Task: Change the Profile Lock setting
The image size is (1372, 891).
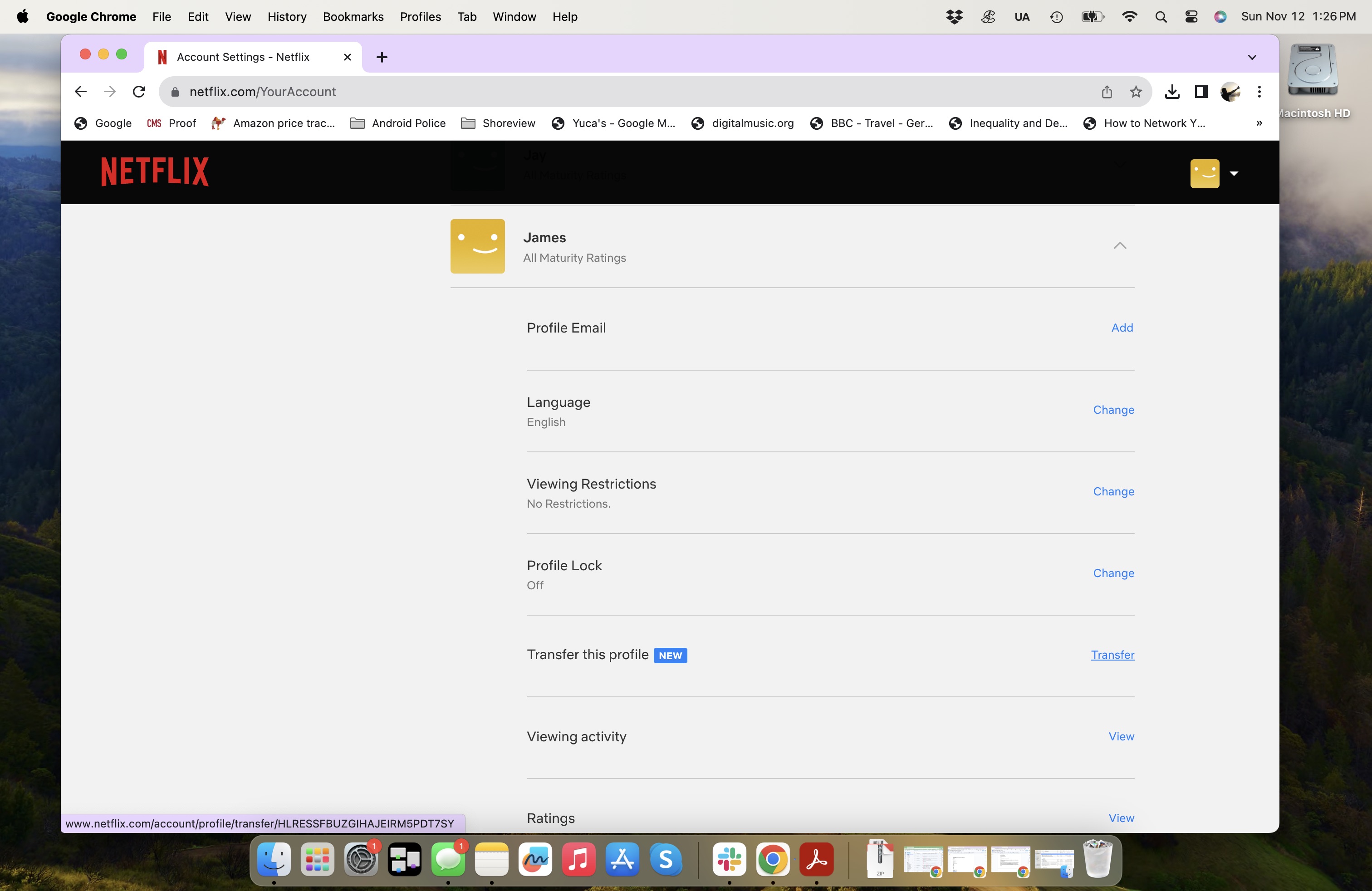Action: (x=1113, y=573)
